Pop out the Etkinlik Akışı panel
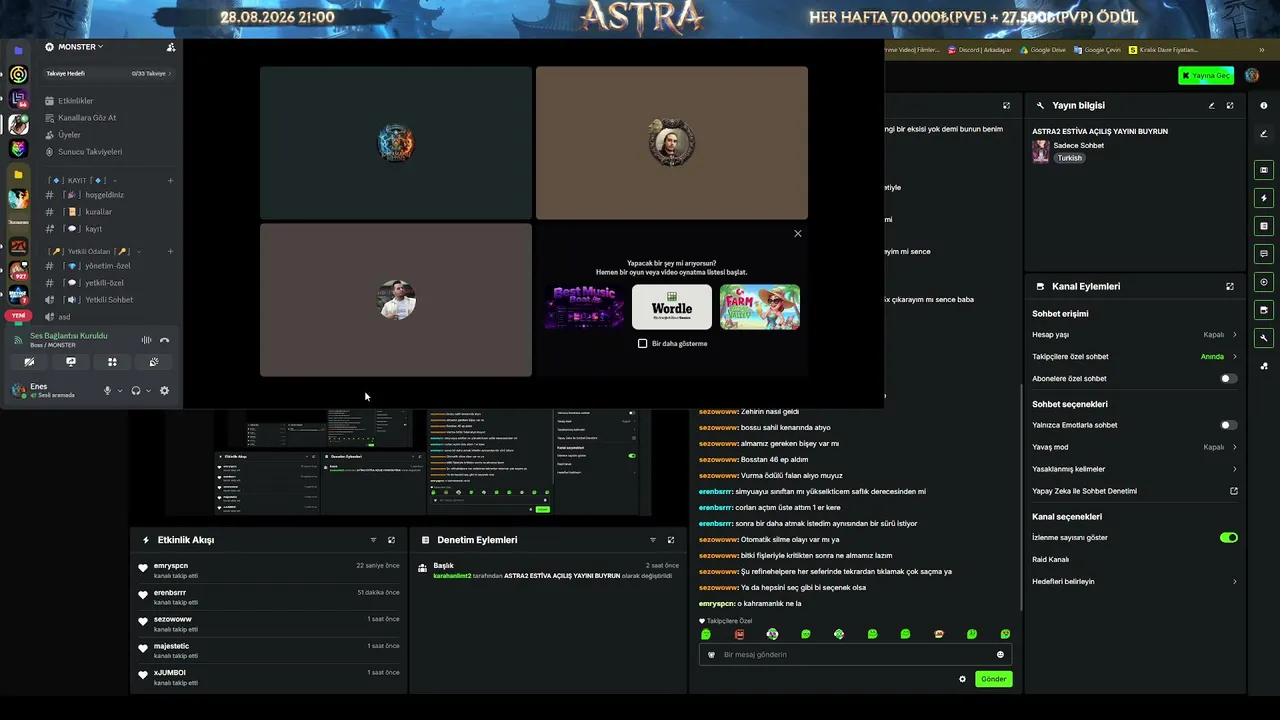Viewport: 1280px width, 720px height. [x=392, y=540]
